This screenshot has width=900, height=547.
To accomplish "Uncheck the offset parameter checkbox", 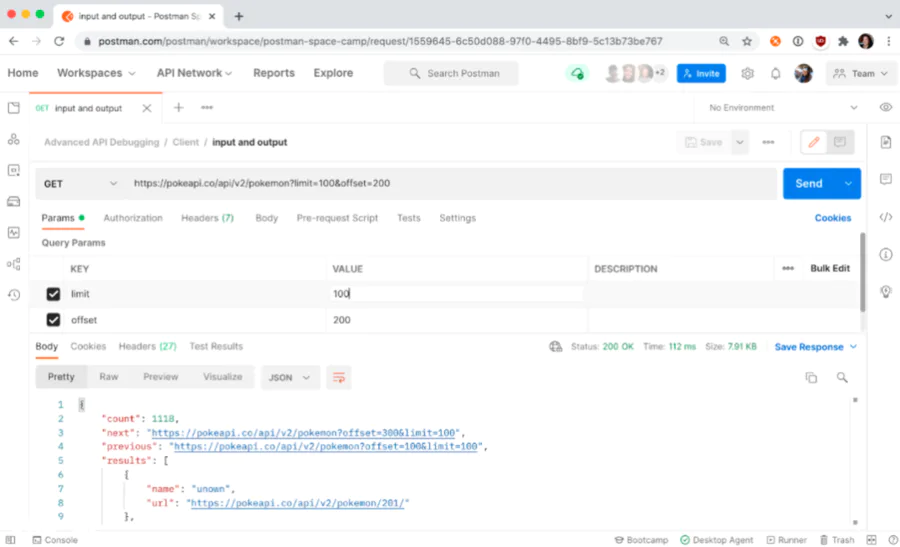I will tap(53, 320).
